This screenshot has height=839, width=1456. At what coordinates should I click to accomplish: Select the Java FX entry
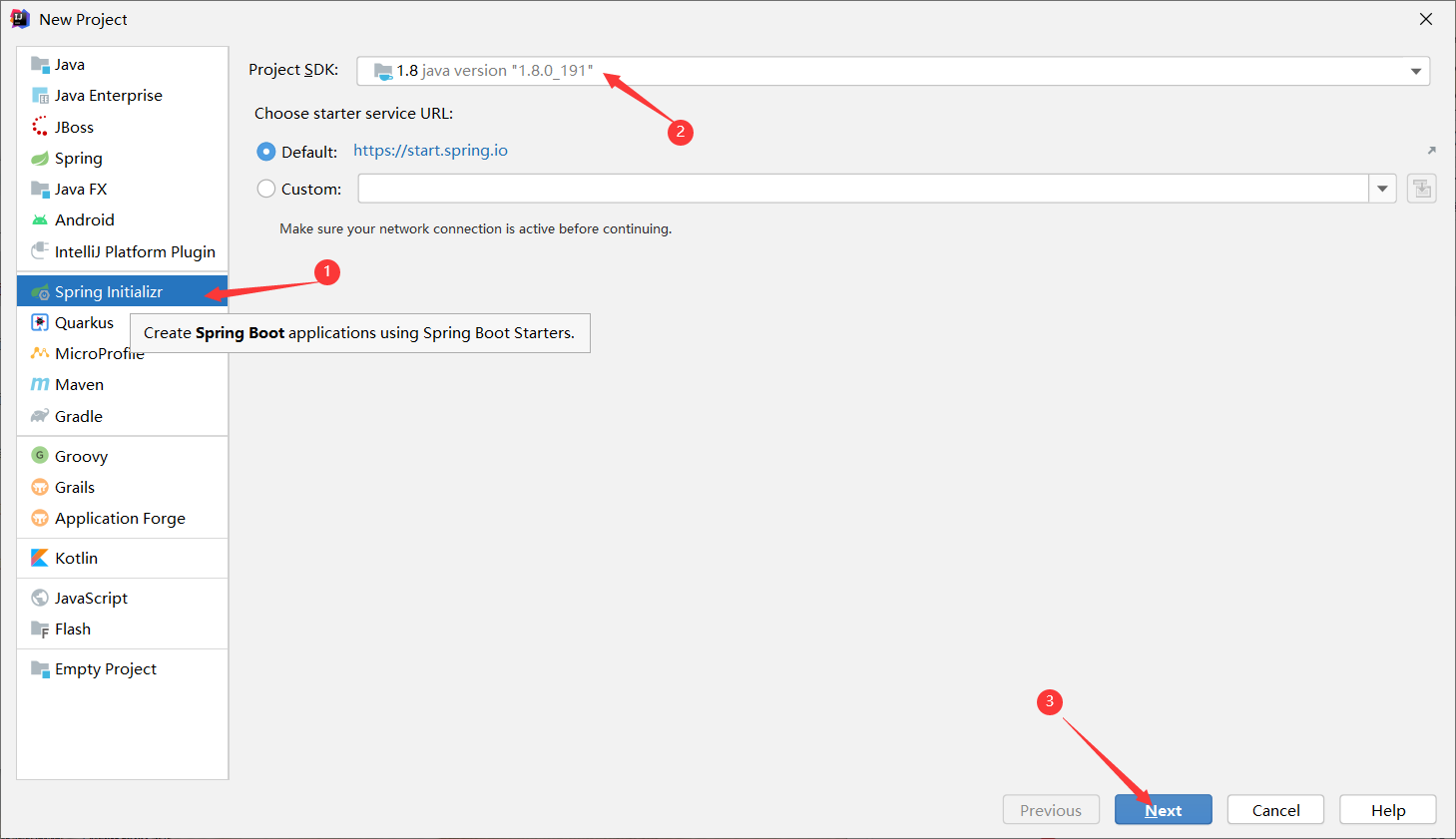[123, 190]
